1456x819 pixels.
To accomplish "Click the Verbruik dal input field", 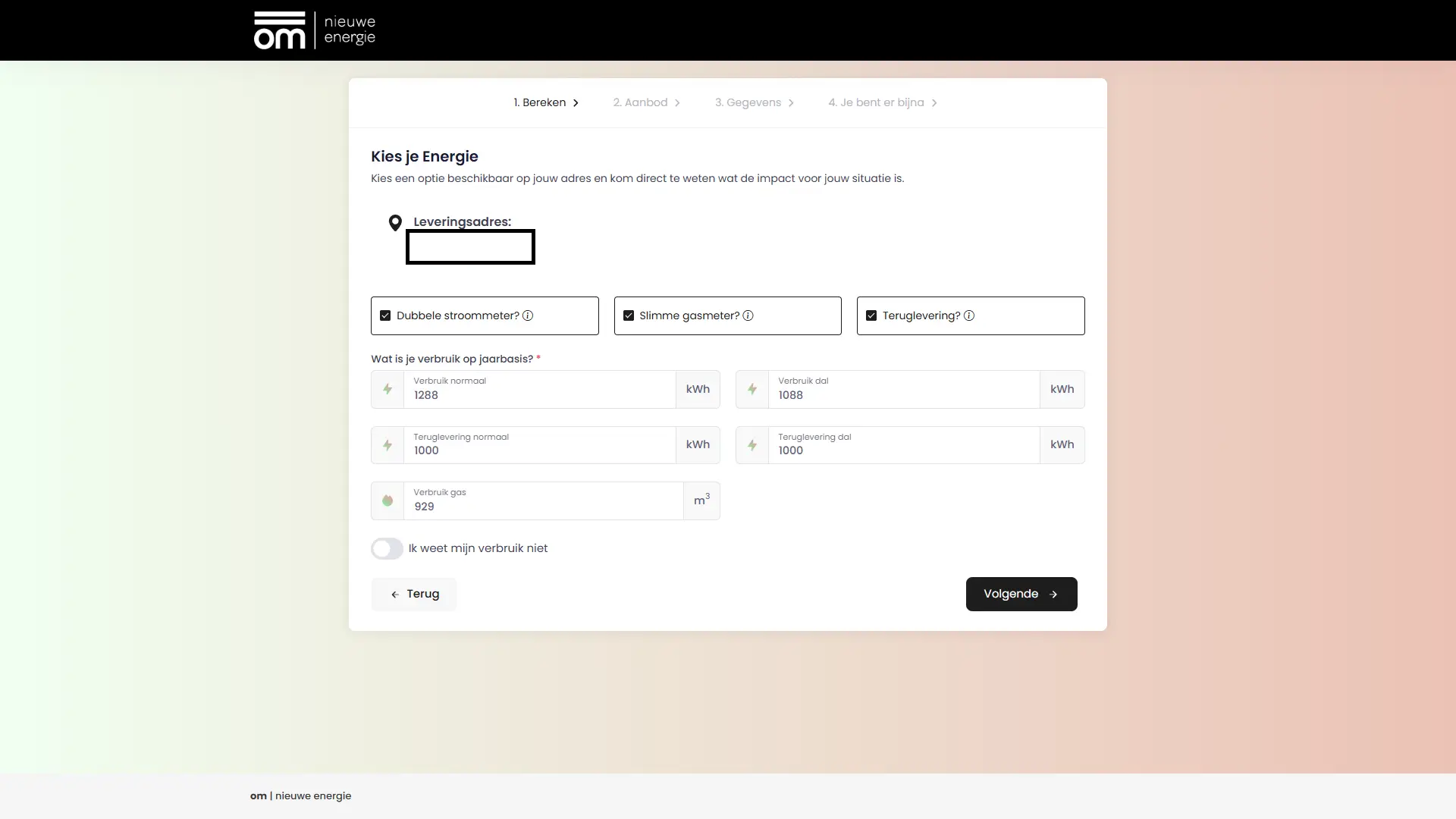I will [x=902, y=394].
